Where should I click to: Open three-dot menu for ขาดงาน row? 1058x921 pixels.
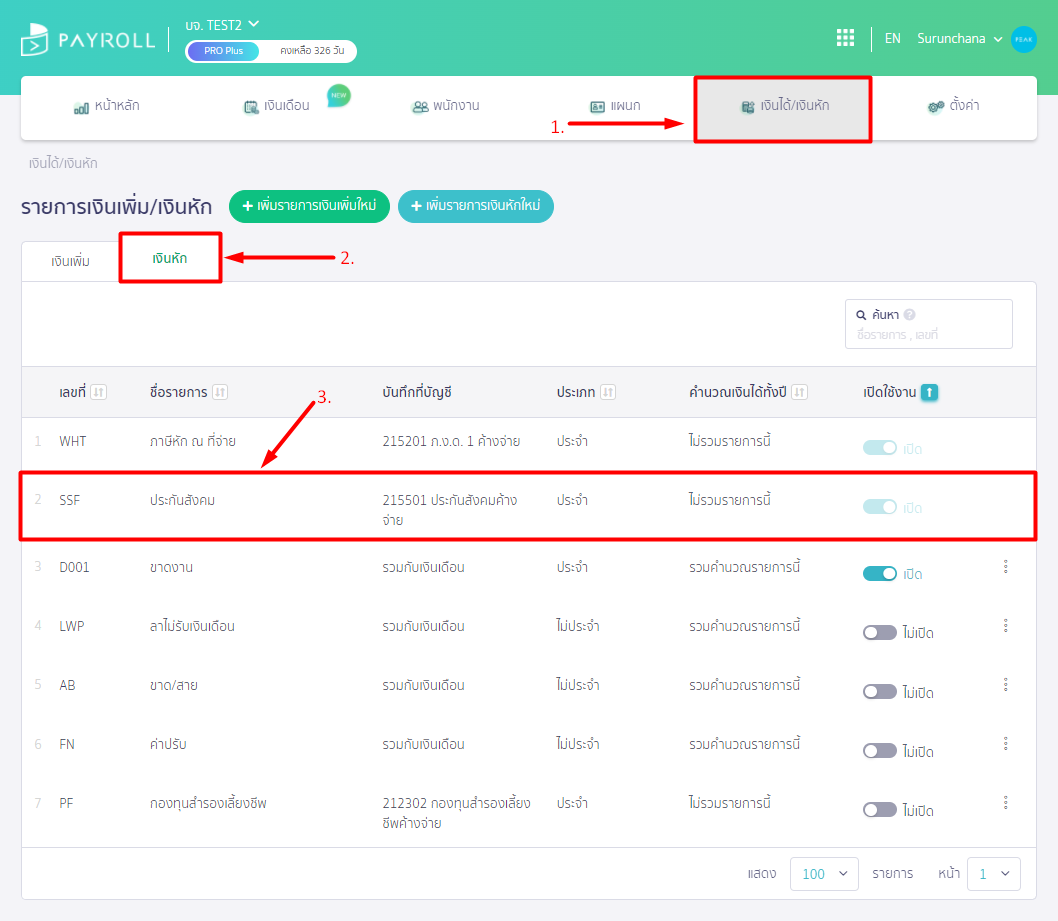click(1005, 567)
